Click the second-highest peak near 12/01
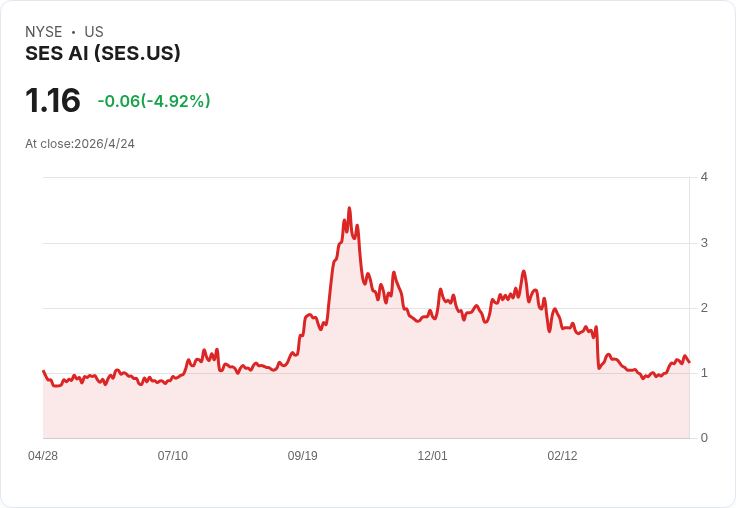The width and height of the screenshot is (736, 508). (393, 272)
